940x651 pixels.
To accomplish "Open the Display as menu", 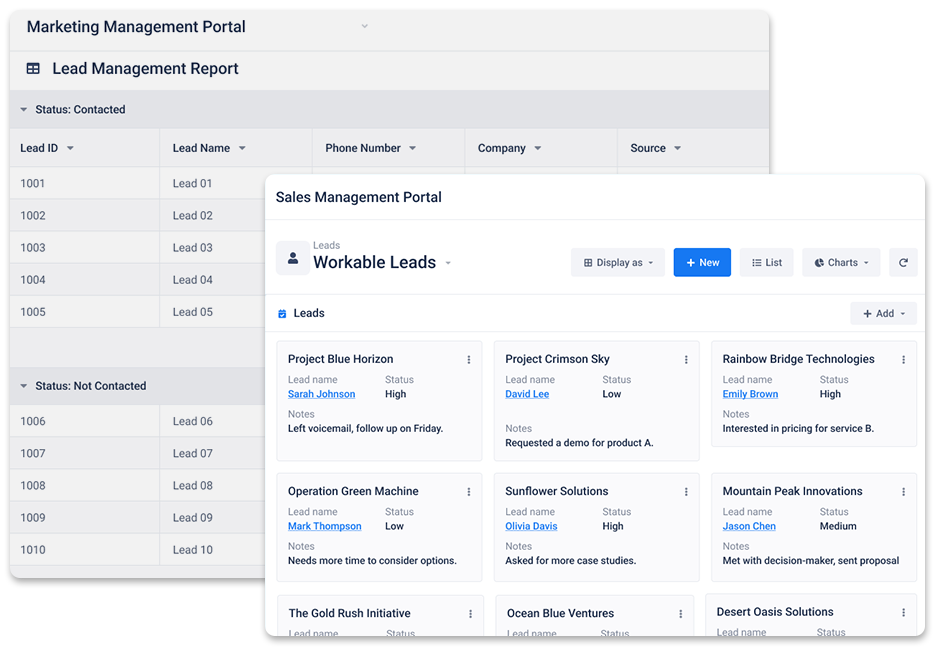I will (617, 263).
